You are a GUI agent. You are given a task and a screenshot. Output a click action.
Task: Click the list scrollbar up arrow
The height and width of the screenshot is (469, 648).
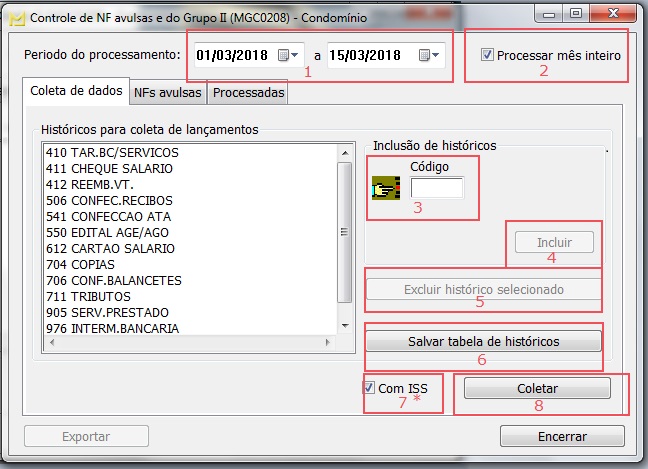345,153
